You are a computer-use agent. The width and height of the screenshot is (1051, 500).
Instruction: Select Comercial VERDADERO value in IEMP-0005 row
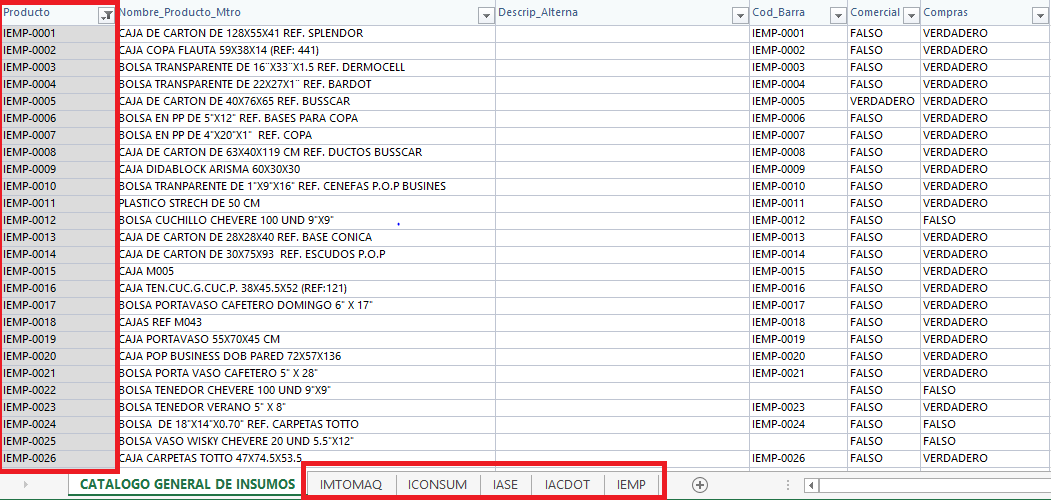click(883, 101)
